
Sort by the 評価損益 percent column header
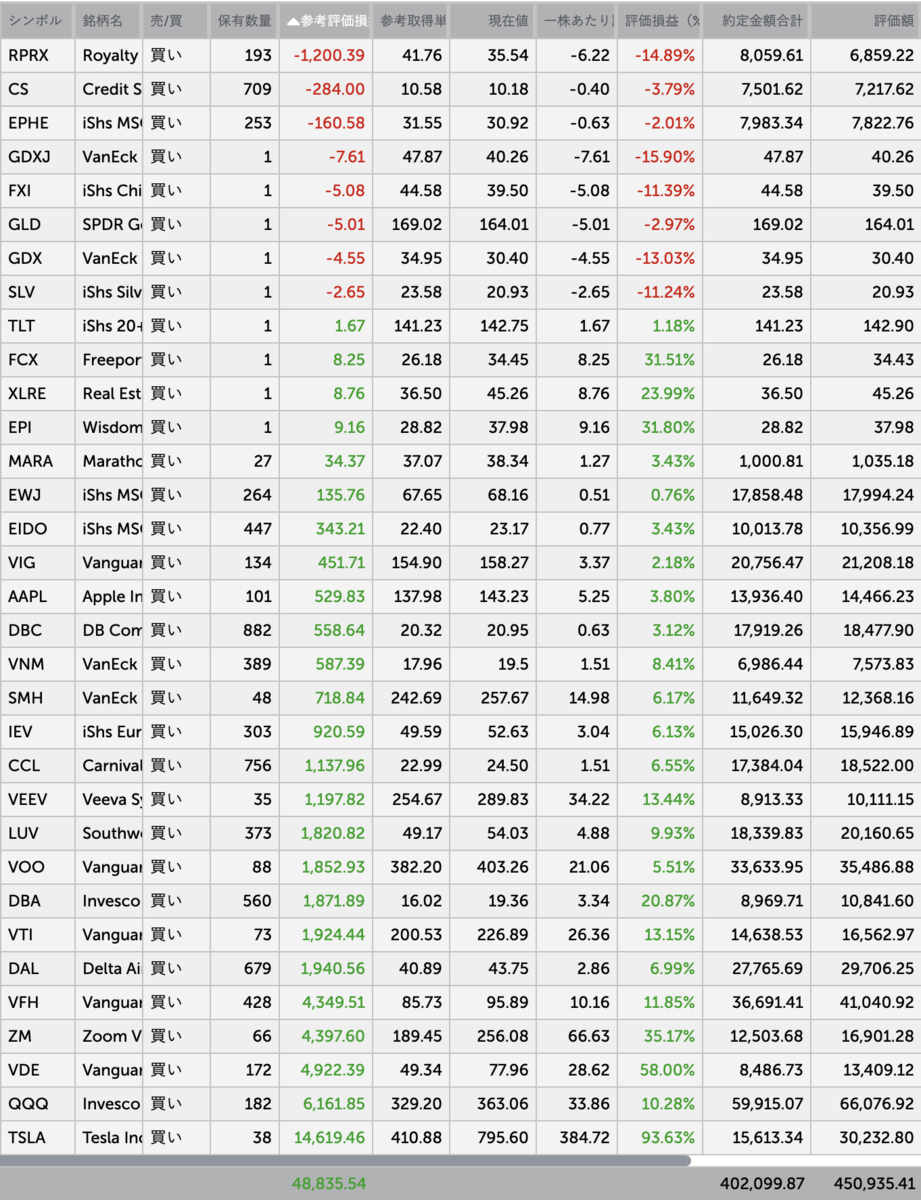click(659, 21)
